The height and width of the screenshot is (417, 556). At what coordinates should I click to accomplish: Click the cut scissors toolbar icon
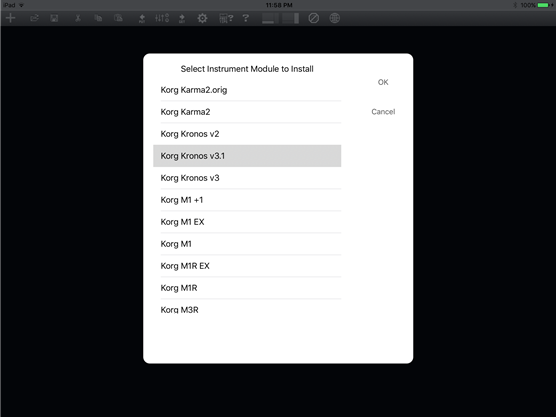point(78,18)
